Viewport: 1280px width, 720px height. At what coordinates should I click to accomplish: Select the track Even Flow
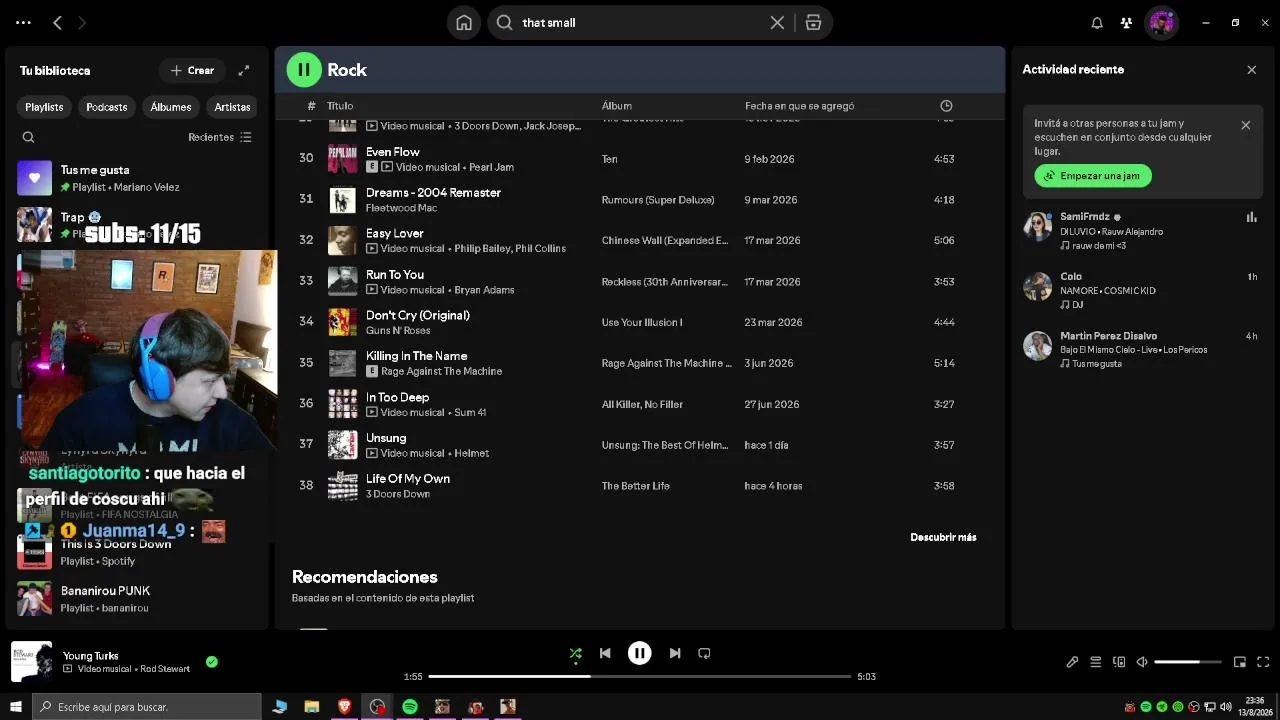pyautogui.click(x=393, y=152)
